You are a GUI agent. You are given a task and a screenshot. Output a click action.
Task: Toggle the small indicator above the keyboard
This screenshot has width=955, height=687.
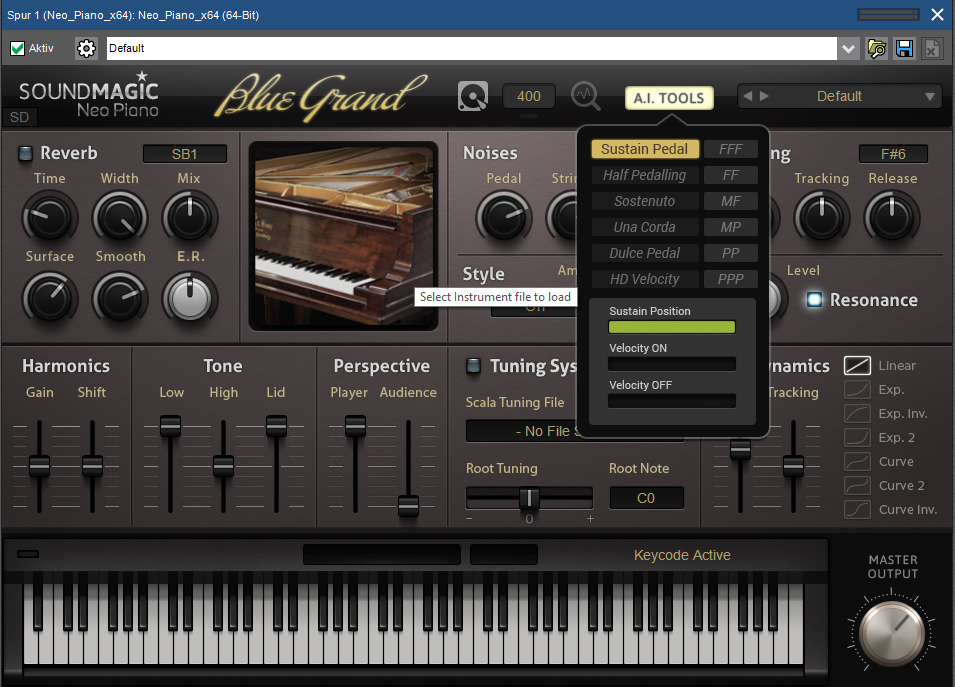click(x=28, y=554)
